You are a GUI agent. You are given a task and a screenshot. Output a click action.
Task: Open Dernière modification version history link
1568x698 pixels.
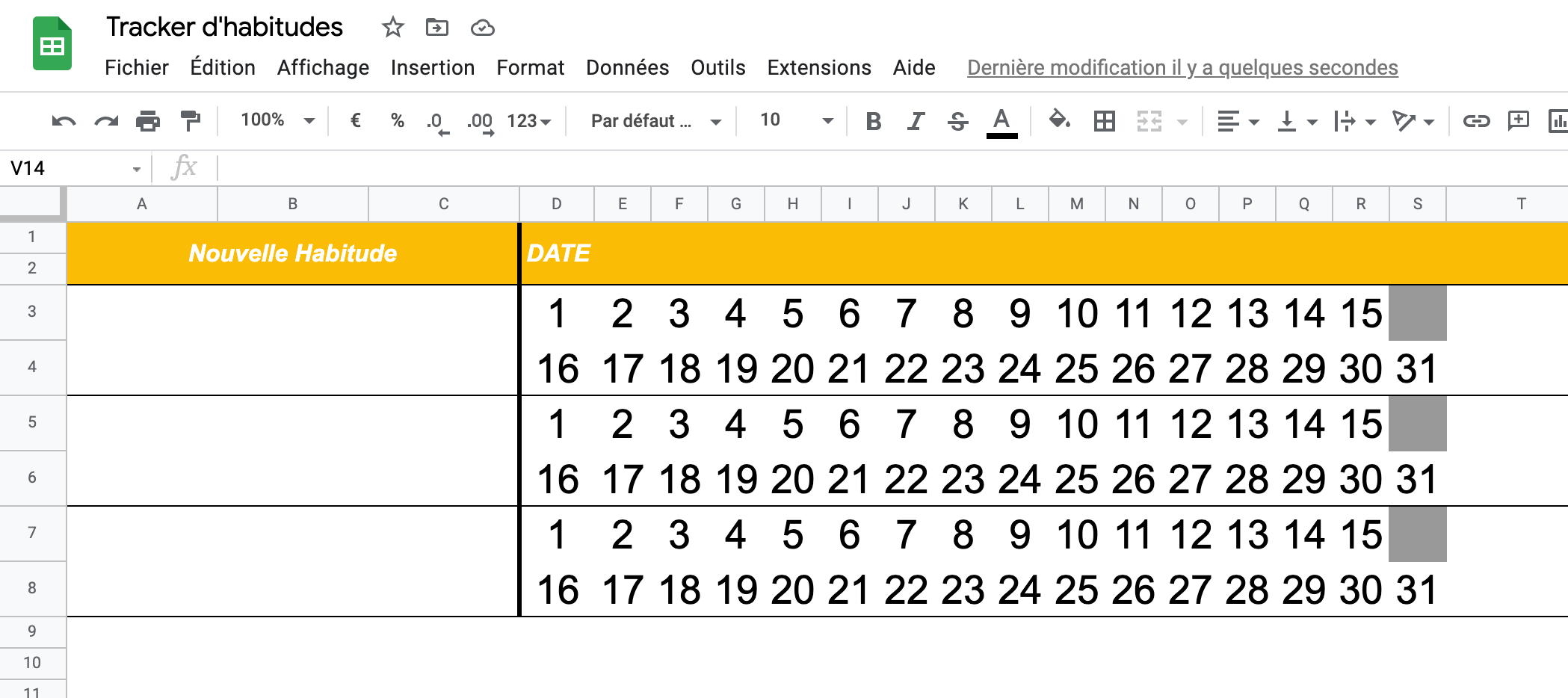[x=1182, y=67]
